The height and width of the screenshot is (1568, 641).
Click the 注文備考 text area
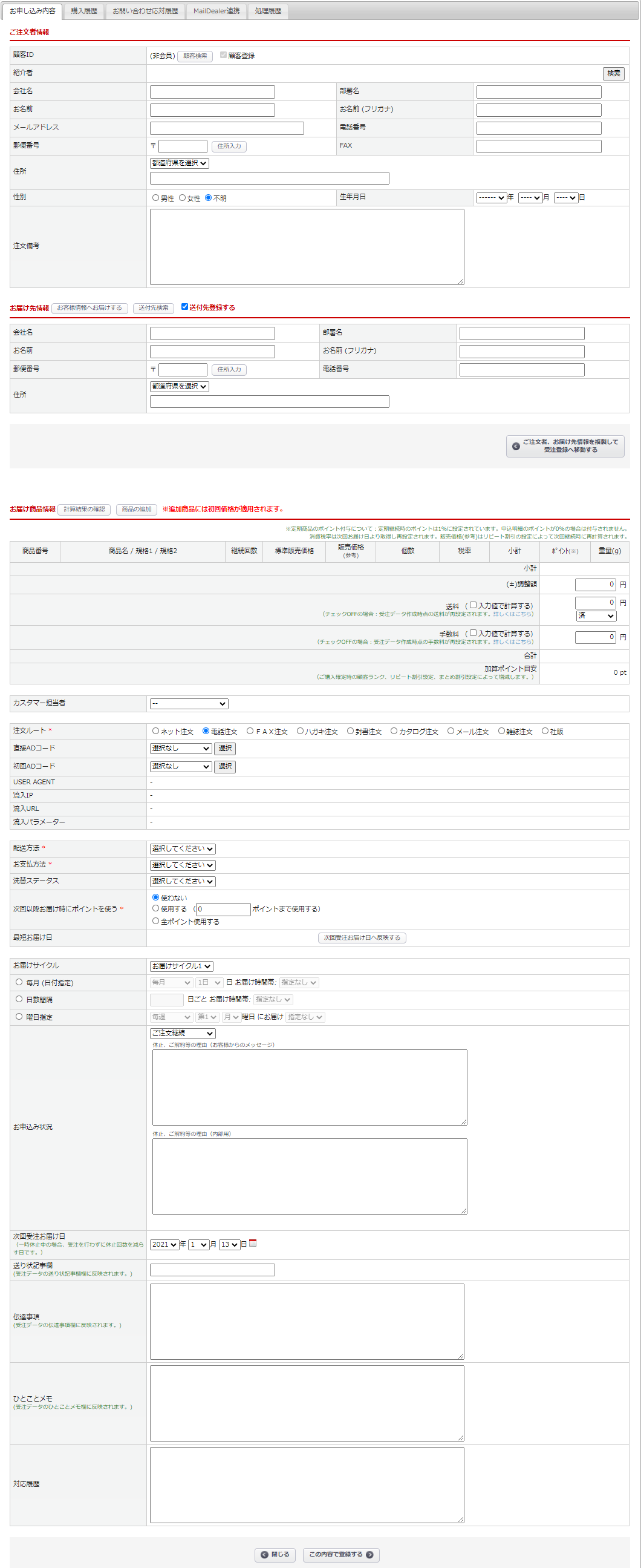[x=307, y=246]
